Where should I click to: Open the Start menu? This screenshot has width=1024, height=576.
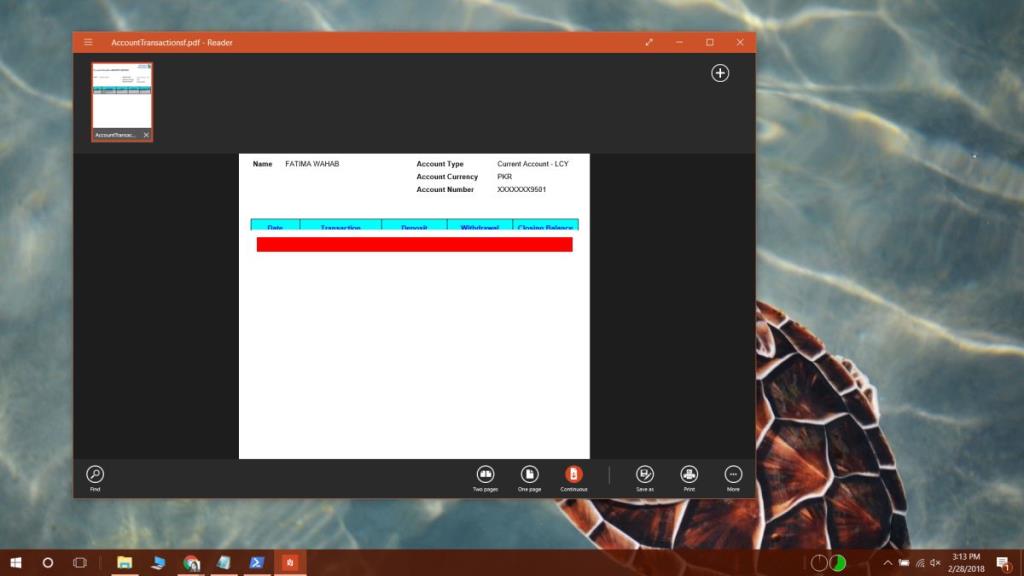15,563
